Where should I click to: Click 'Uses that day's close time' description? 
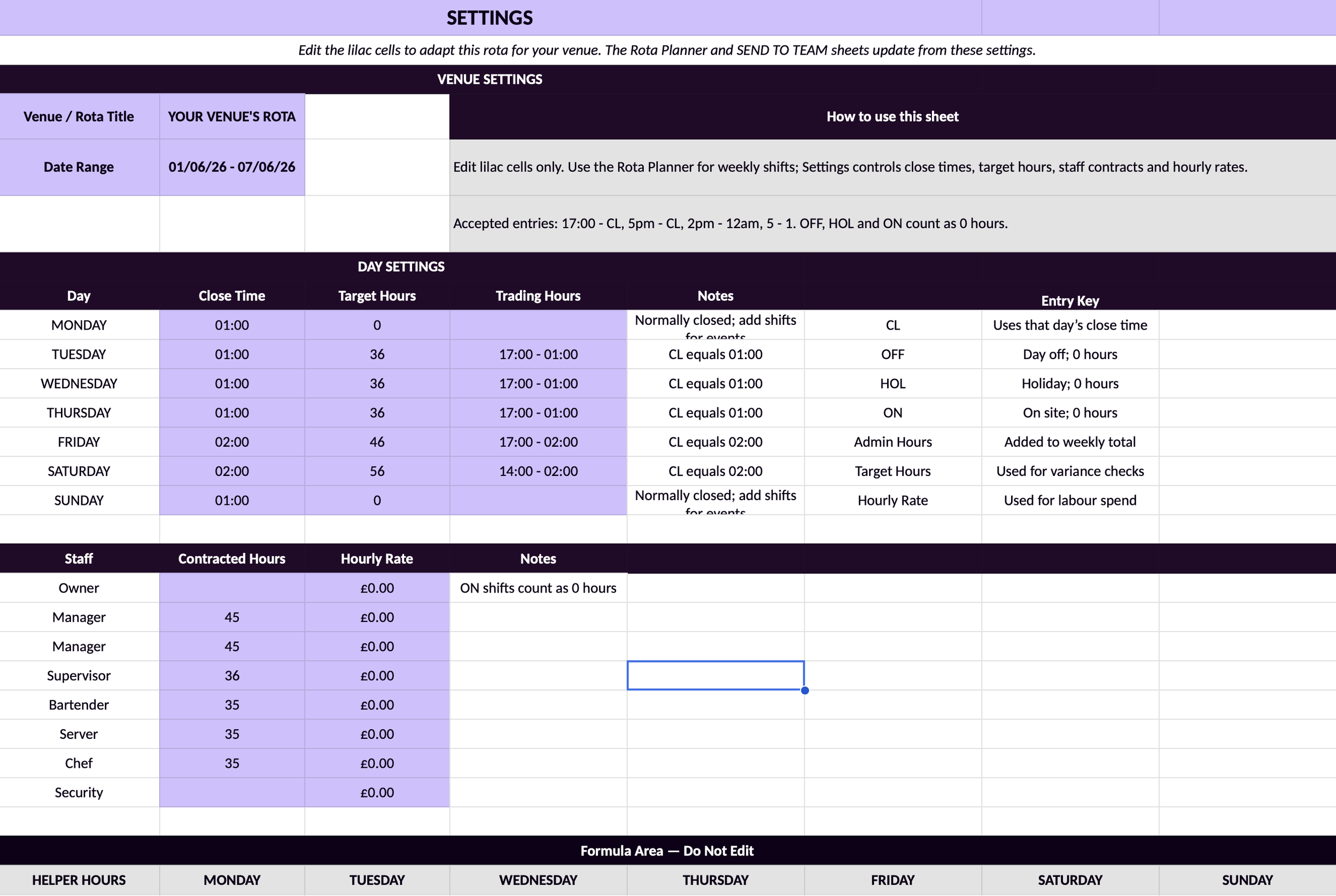pyautogui.click(x=1070, y=325)
